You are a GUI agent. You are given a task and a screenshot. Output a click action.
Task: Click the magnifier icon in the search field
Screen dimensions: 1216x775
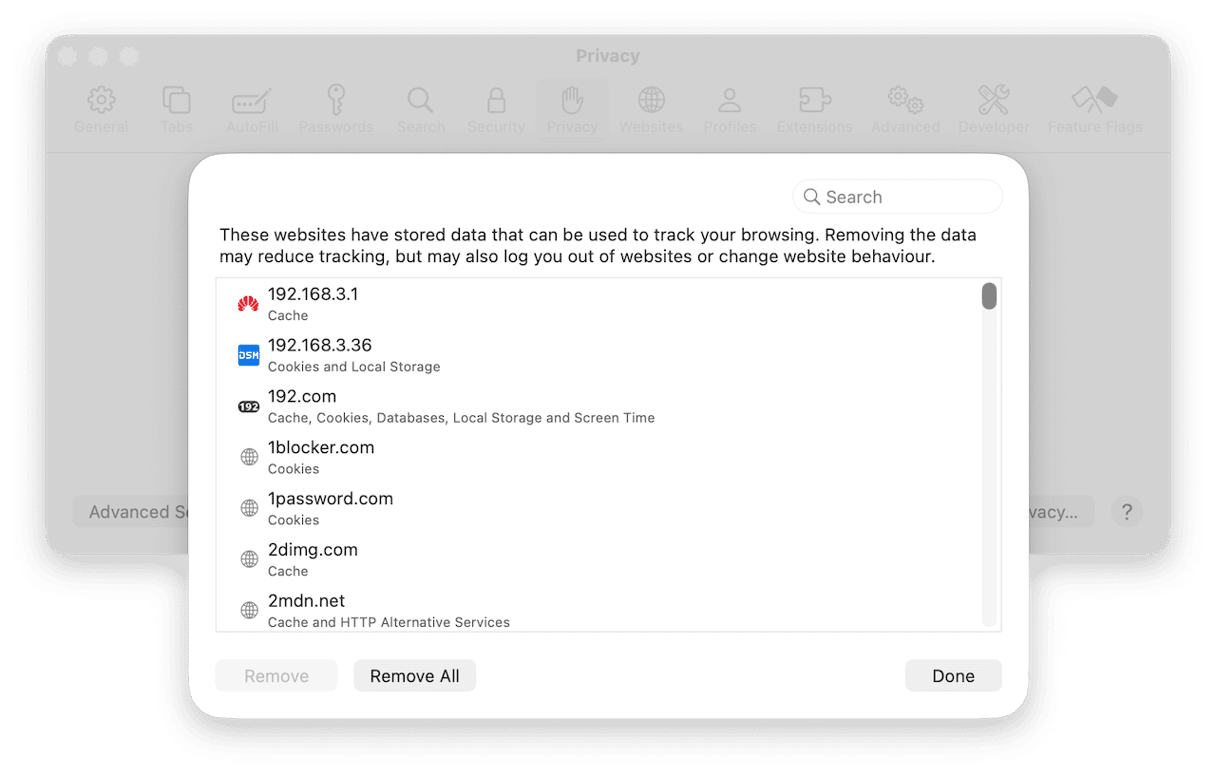click(812, 197)
